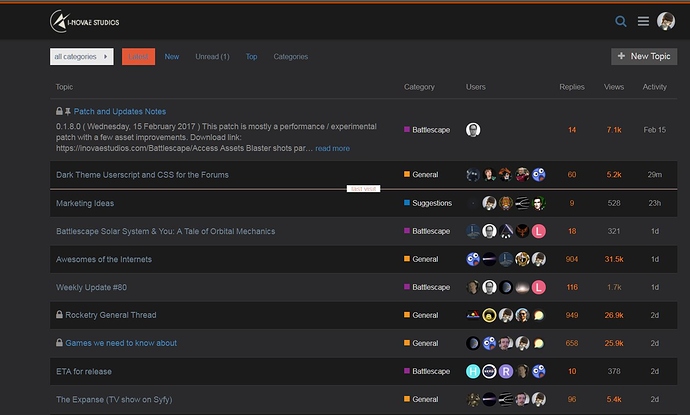690x415 pixels.
Task: Click the pink L avatar in Weekly Update #80 row
Action: 539,287
